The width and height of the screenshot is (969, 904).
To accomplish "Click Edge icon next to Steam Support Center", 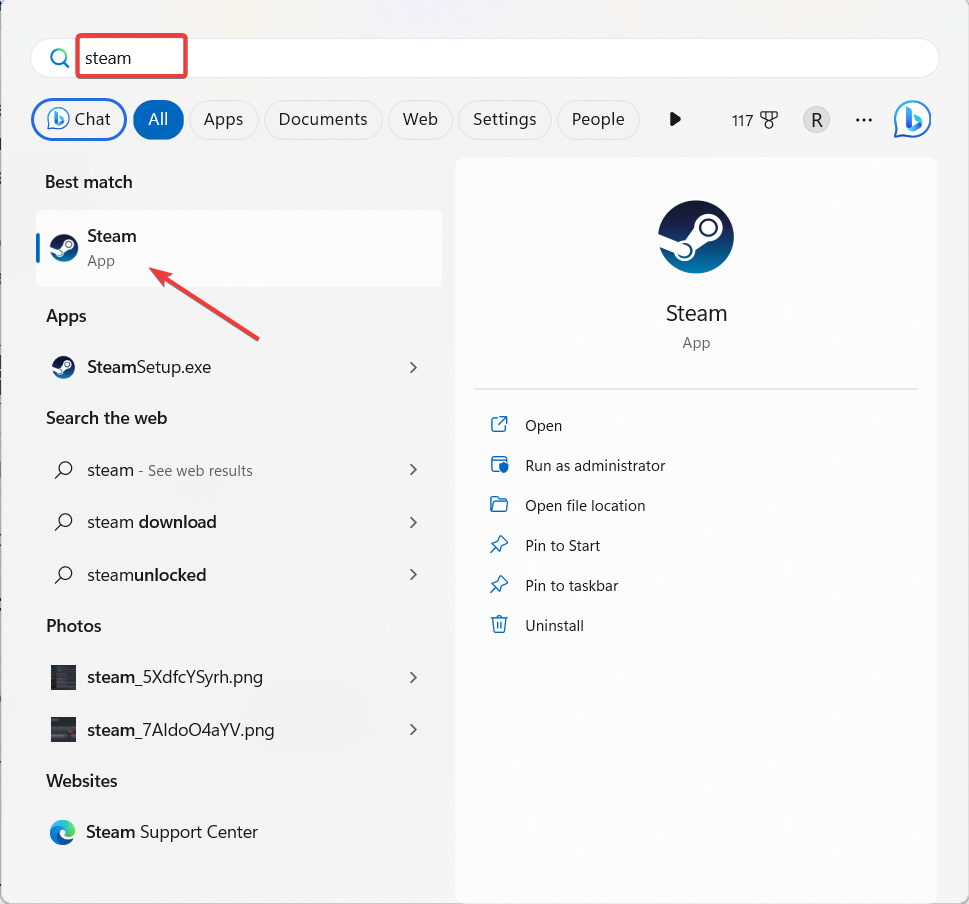I will click(62, 832).
